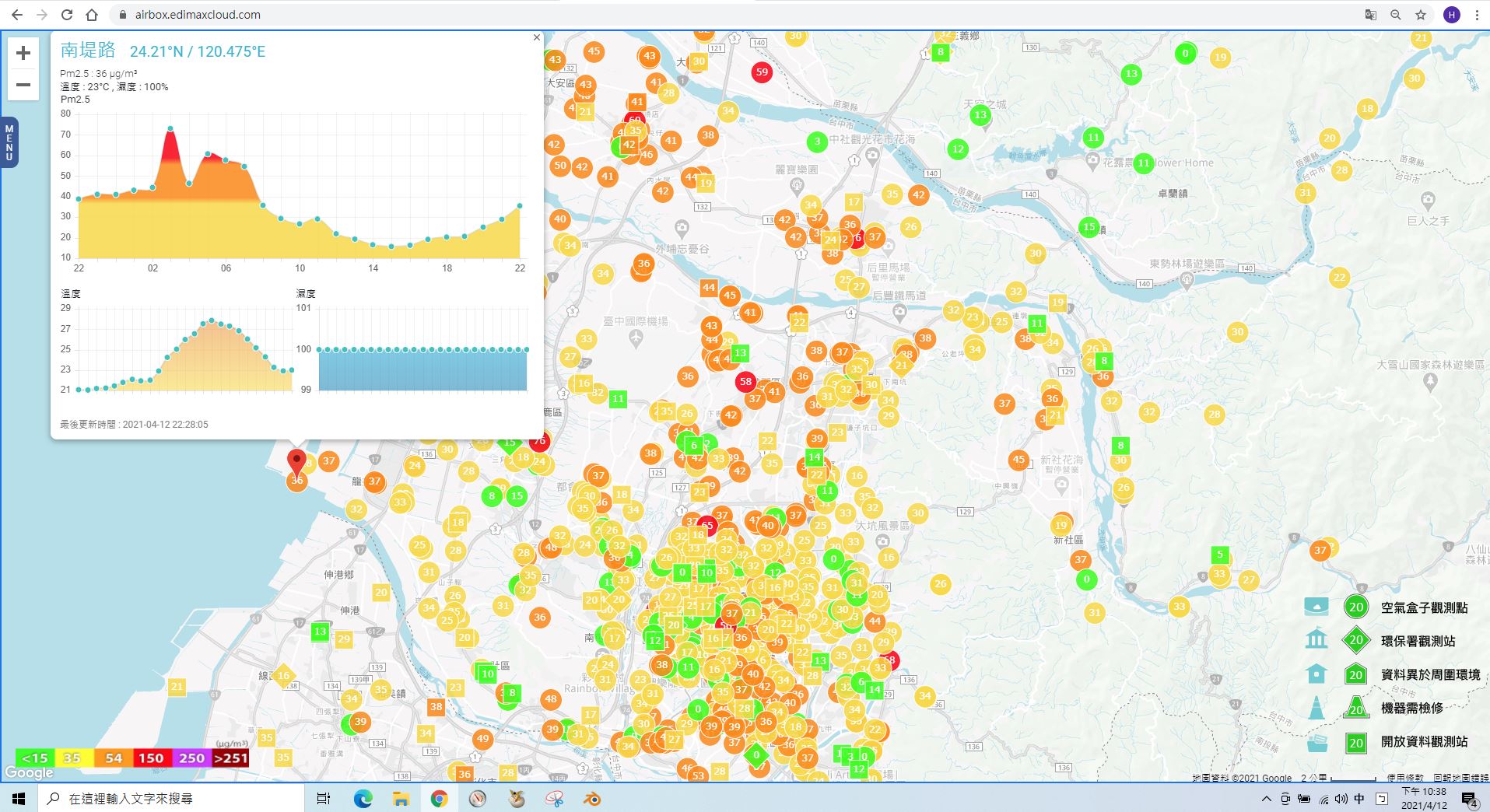Bookmark this page with star icon
The image size is (1490, 812).
[1421, 15]
